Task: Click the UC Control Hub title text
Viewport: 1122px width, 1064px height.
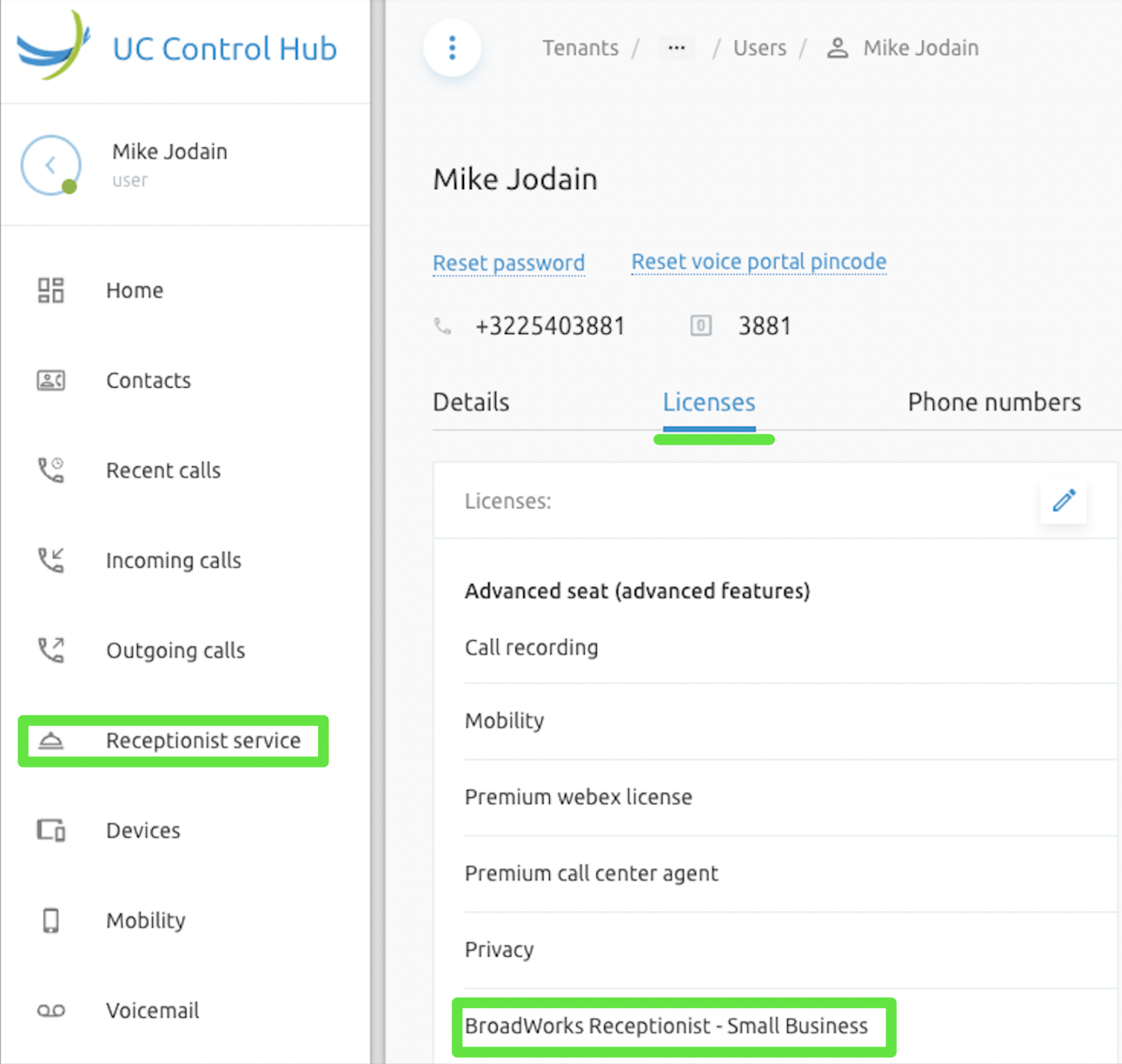Action: (x=224, y=49)
